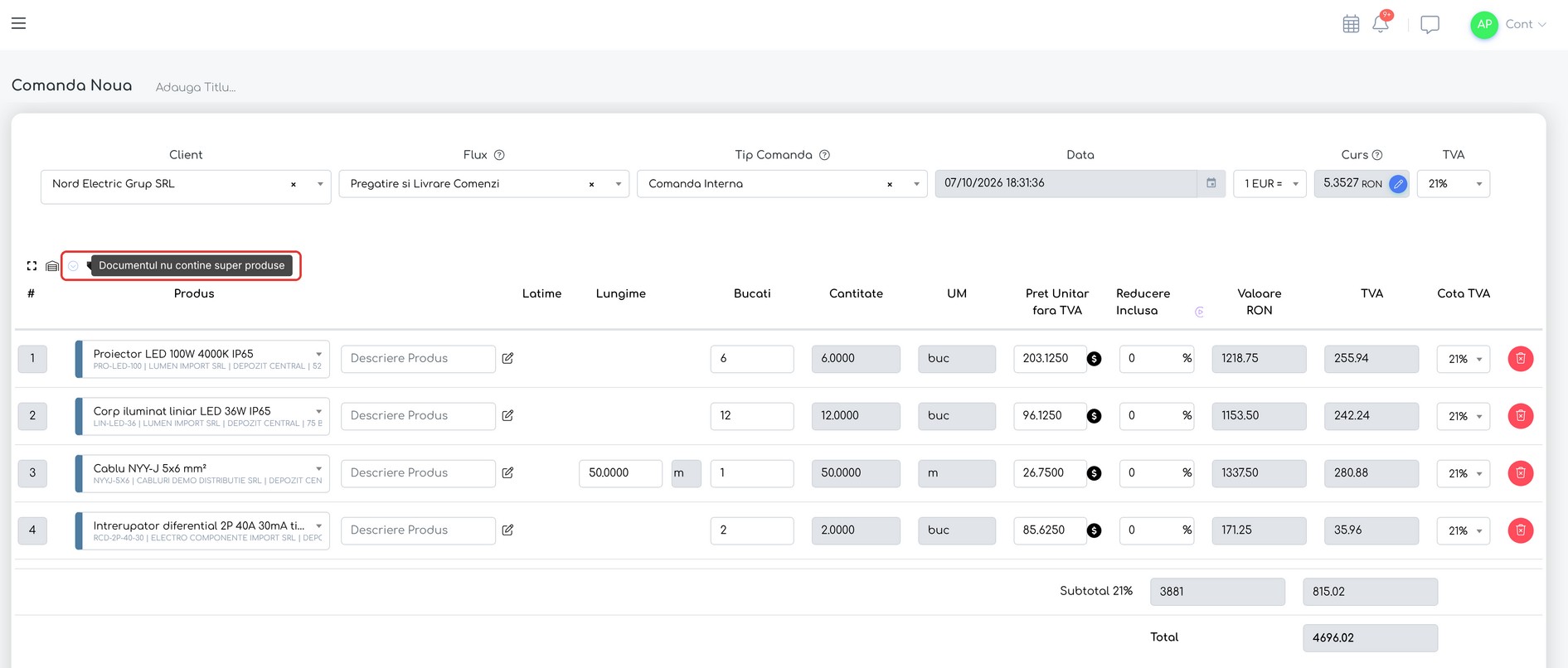
Task: Expand the Tip Comanda dropdown
Action: pyautogui.click(x=916, y=184)
